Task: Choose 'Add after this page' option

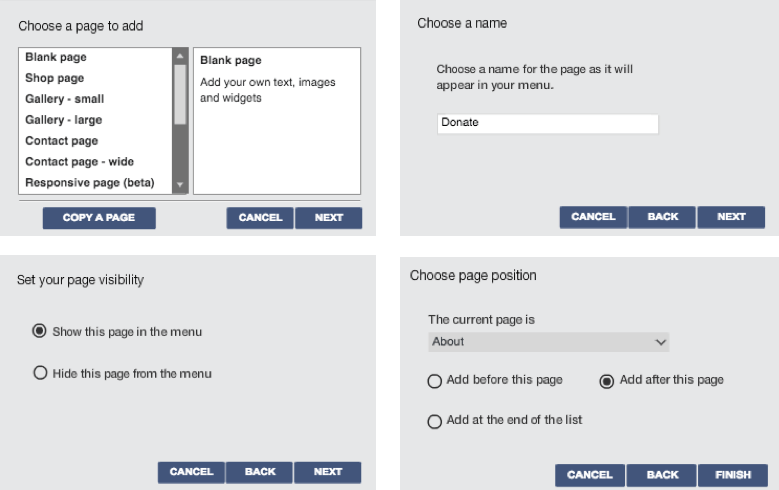Action: coord(606,380)
